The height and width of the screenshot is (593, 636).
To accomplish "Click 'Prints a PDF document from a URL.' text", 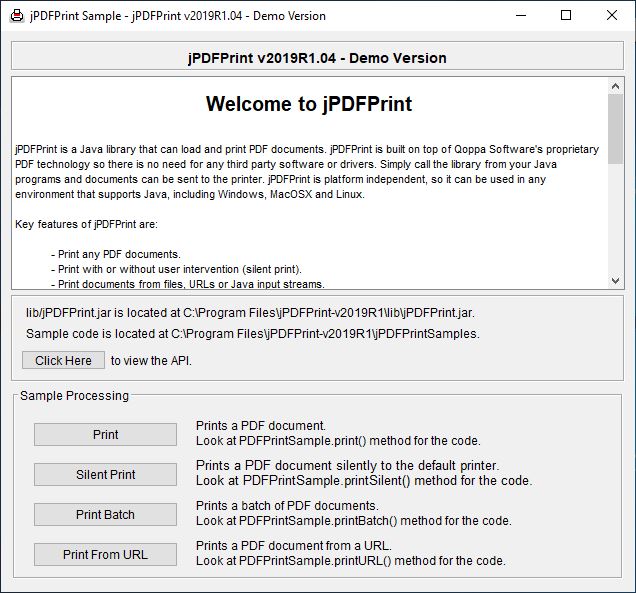I will (x=294, y=546).
